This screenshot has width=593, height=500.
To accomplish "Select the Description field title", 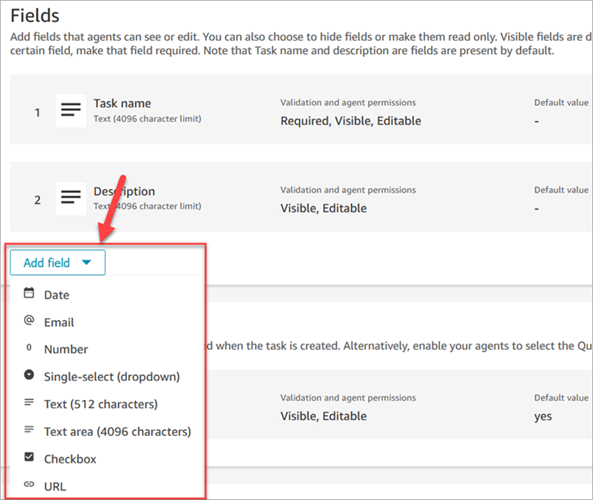I will 124,191.
